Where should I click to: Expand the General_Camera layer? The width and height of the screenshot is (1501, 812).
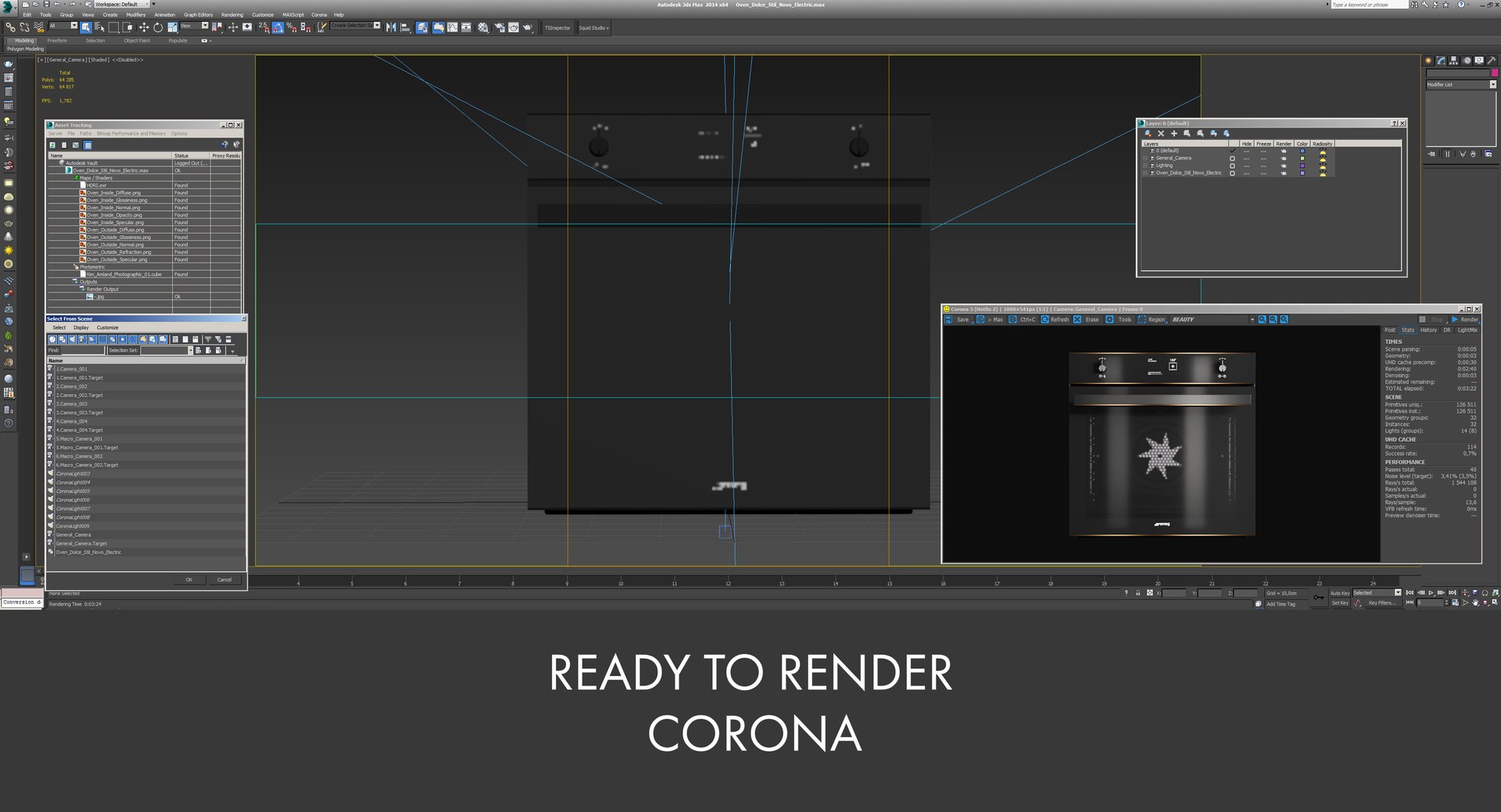pyautogui.click(x=1145, y=159)
